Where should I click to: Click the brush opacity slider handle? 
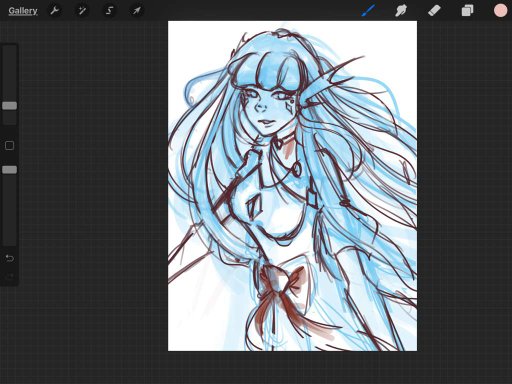(x=9, y=170)
